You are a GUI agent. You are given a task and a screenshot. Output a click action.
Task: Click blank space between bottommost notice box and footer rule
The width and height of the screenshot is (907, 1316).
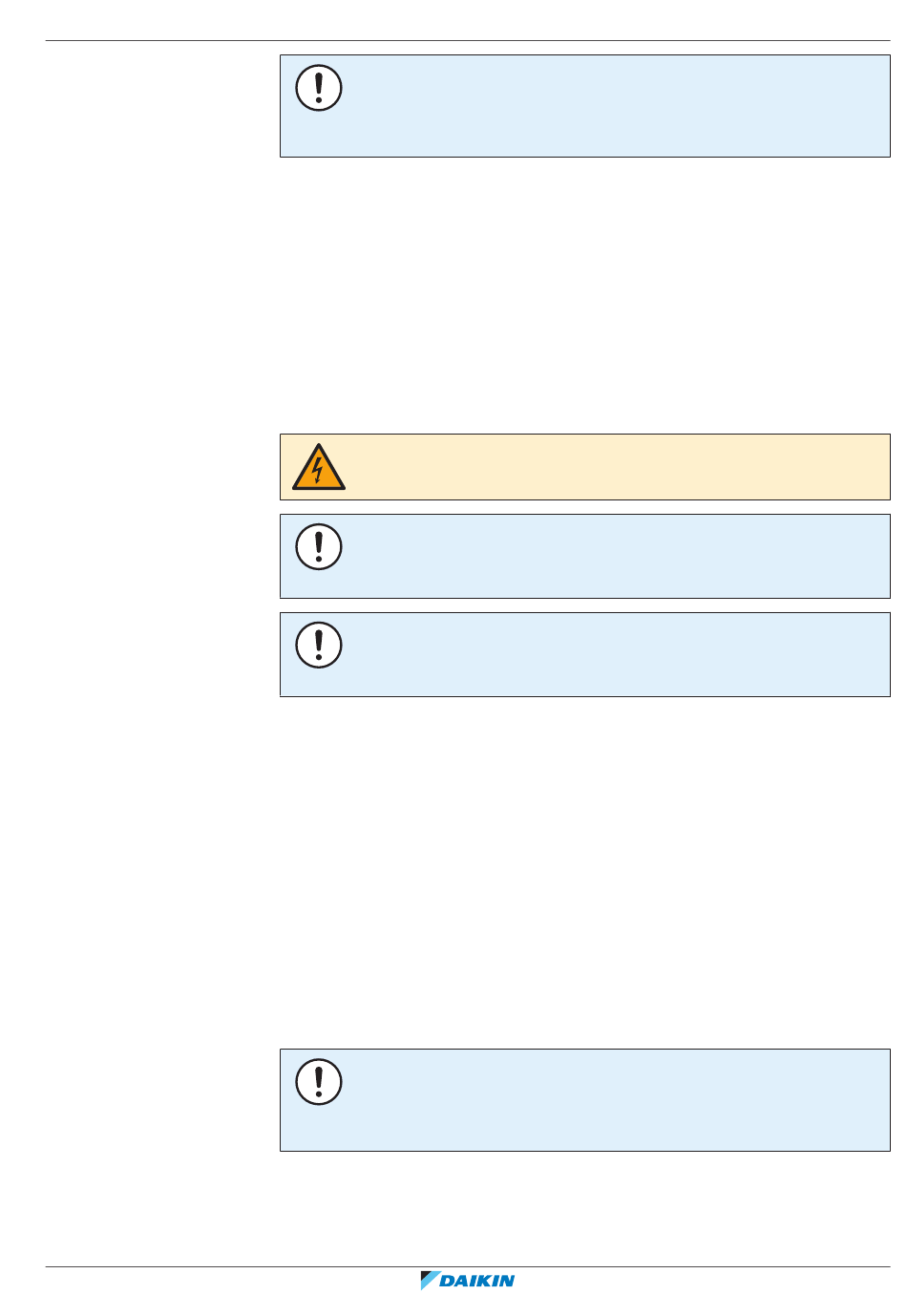(x=584, y=1209)
